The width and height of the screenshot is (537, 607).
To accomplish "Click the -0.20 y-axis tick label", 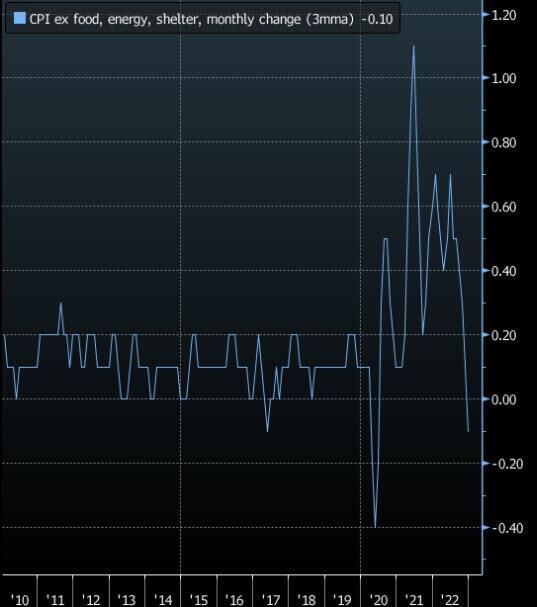I will (507, 463).
